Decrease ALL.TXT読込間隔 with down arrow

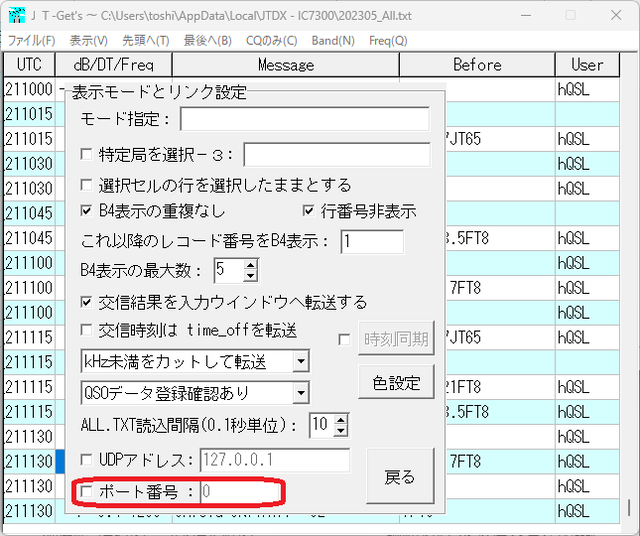tap(341, 431)
